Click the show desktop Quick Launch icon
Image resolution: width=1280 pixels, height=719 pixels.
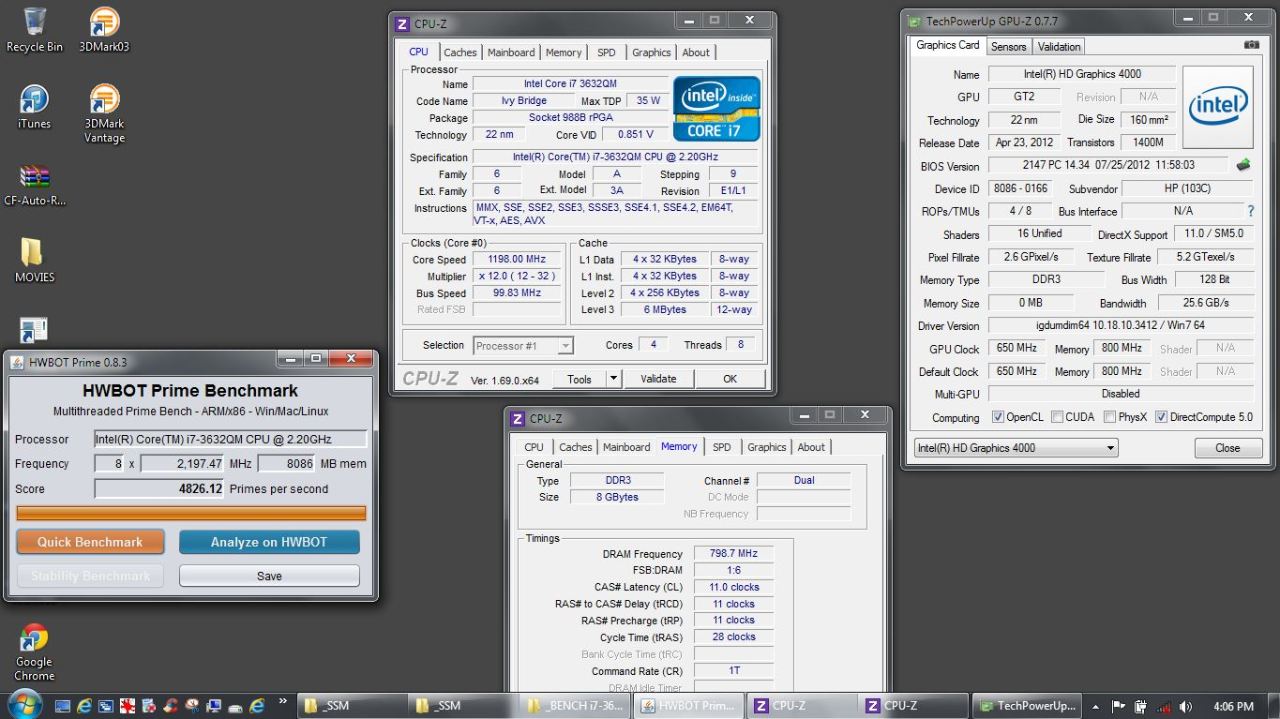pos(63,706)
